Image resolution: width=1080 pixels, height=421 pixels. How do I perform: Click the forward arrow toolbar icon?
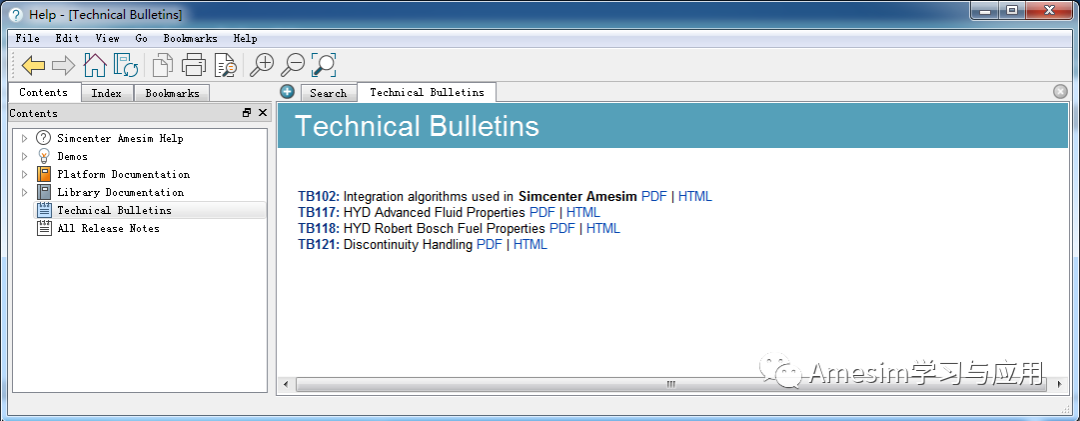63,65
